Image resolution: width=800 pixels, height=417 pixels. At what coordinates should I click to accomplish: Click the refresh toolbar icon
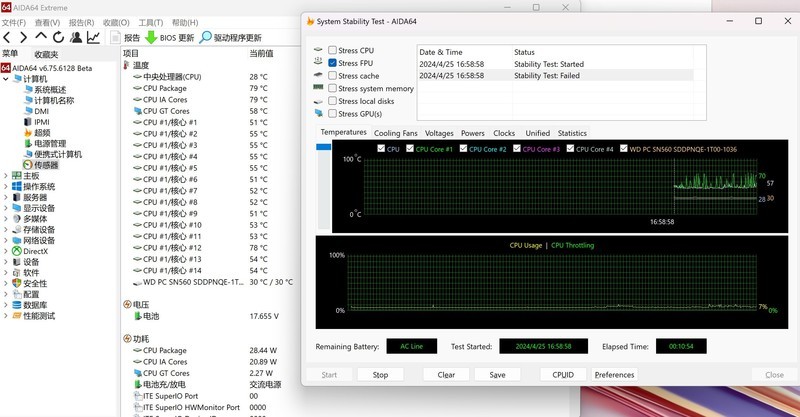point(58,37)
